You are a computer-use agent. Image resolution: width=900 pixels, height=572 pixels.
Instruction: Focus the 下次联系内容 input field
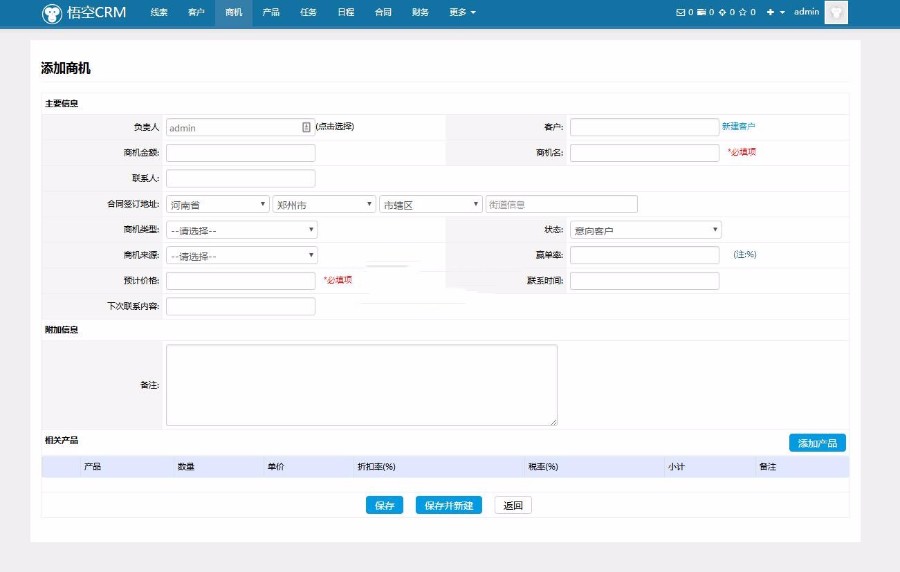[240, 306]
